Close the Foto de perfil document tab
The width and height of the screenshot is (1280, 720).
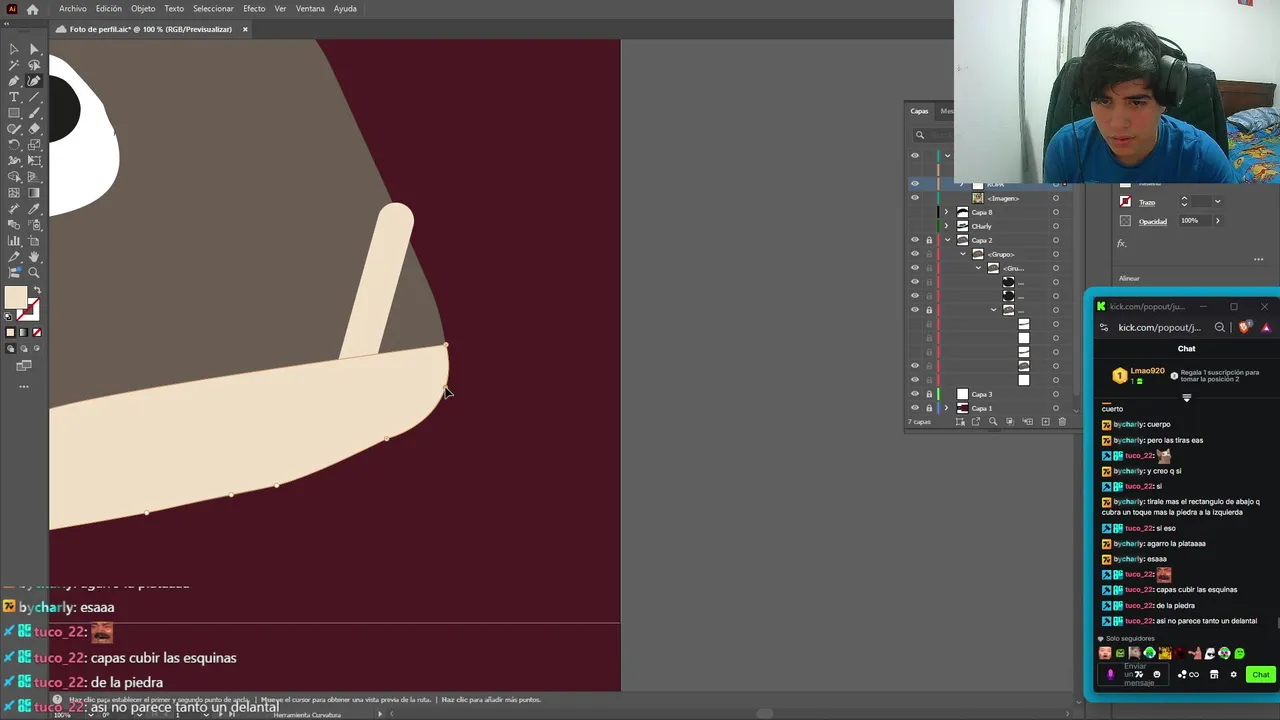[x=245, y=29]
